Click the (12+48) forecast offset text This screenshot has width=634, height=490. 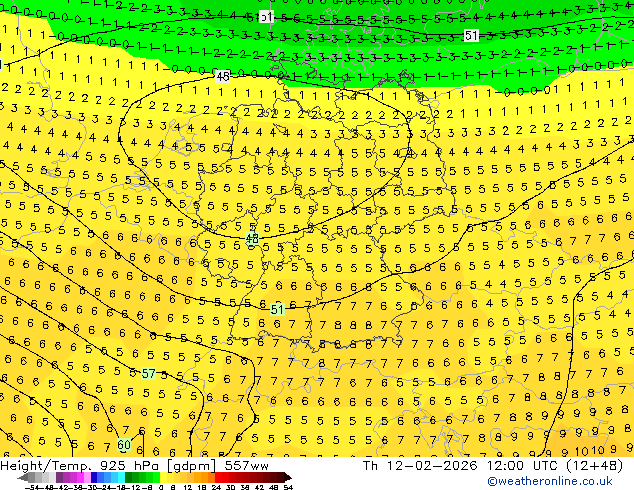(x=592, y=466)
